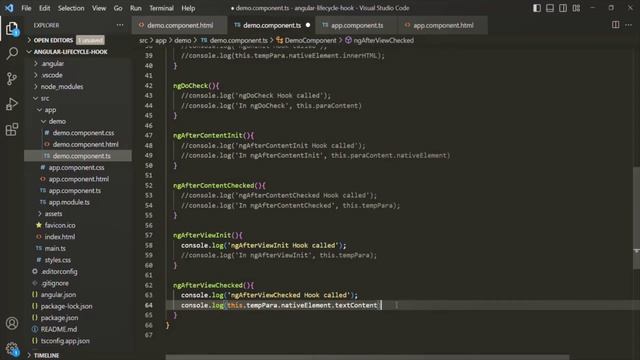The width and height of the screenshot is (640, 360).
Task: Click unsaved dot on demo.component.ts tab
Action: point(308,25)
